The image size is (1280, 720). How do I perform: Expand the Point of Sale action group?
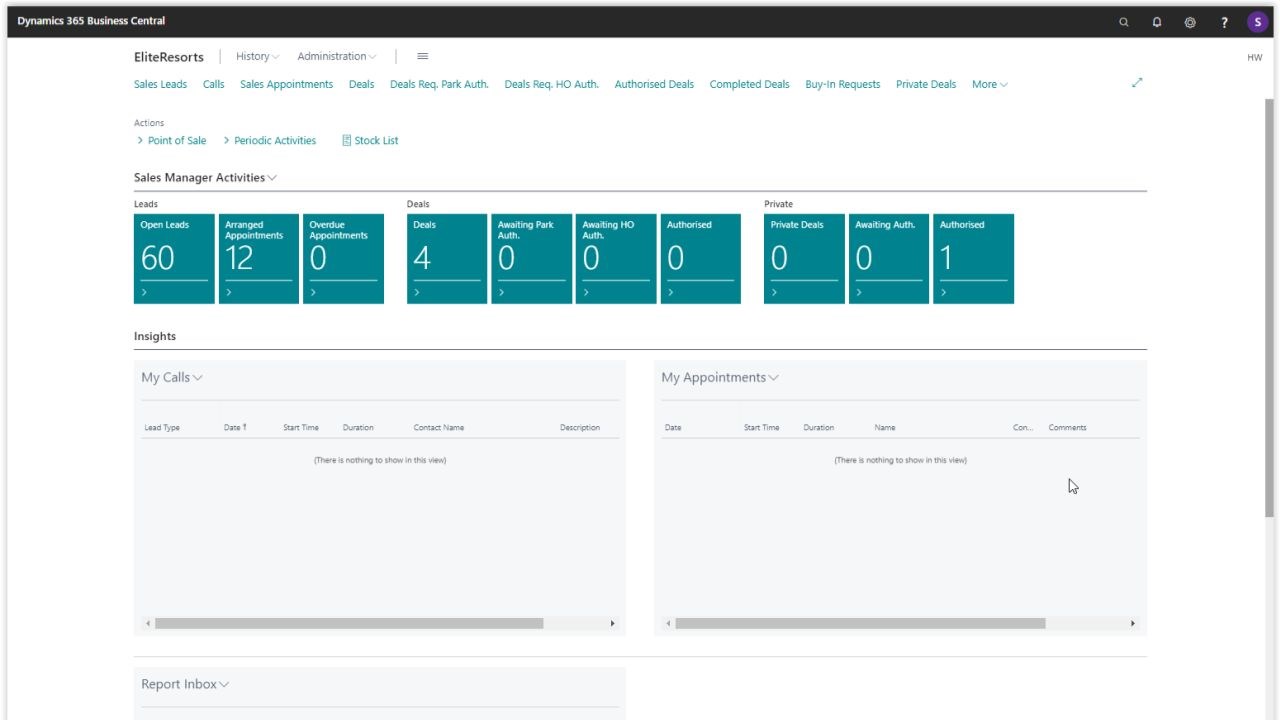point(172,141)
